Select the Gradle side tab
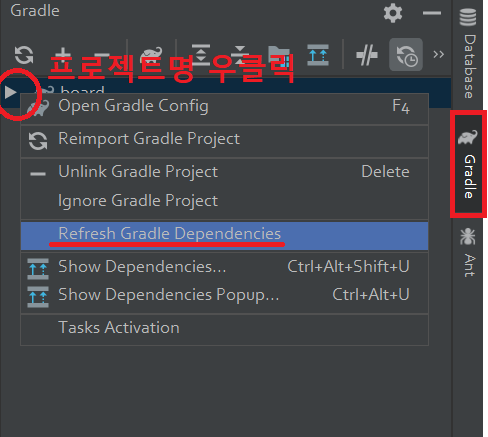Viewport: 488px width, 437px height. pos(468,164)
